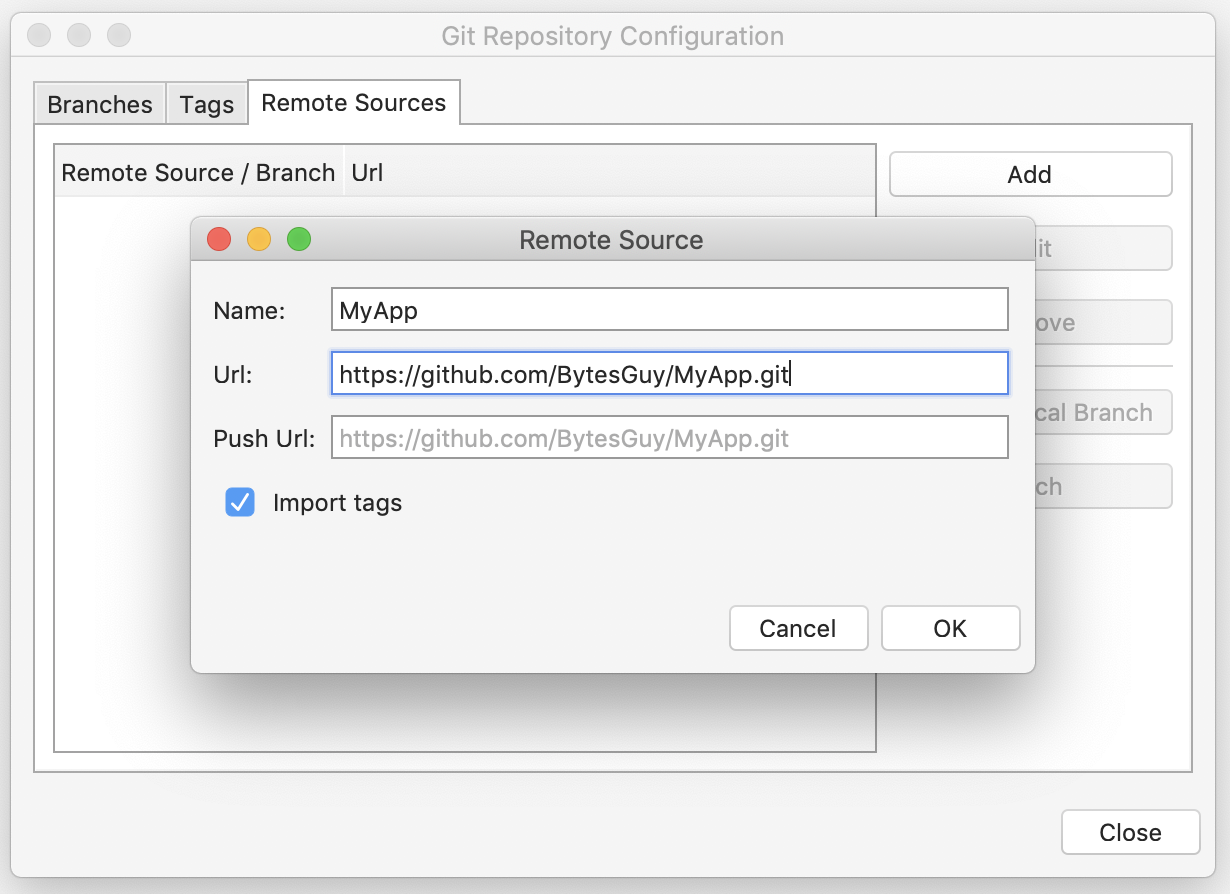1230x894 pixels.
Task: Switch to the Branches tab
Action: pos(99,103)
